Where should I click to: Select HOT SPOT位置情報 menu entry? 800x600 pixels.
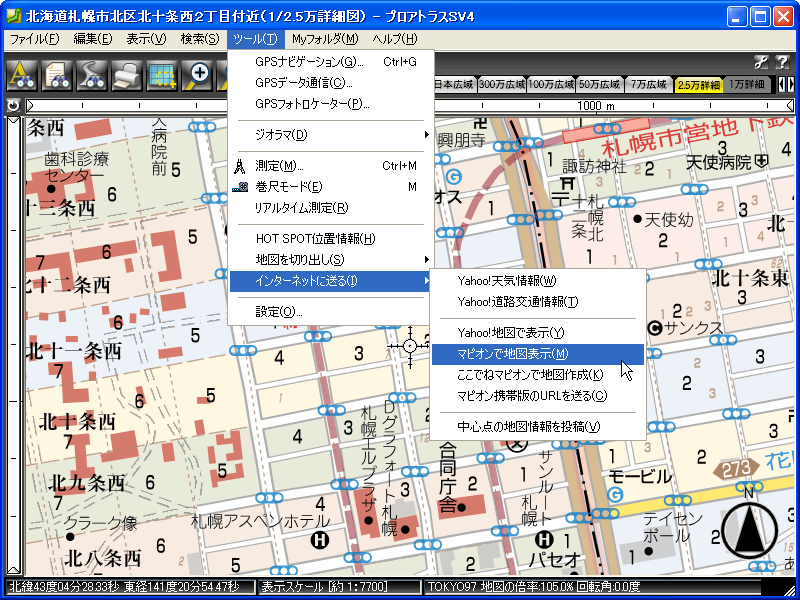tap(329, 239)
